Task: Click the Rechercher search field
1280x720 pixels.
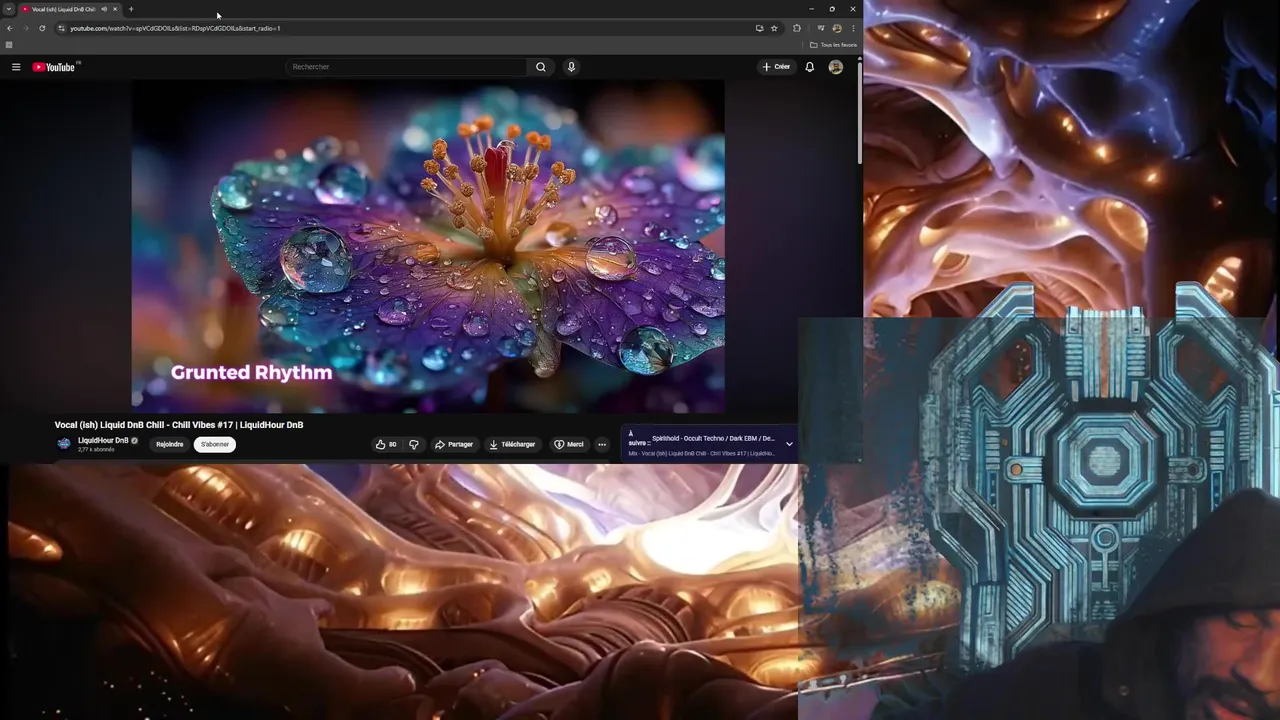Action: coord(405,67)
